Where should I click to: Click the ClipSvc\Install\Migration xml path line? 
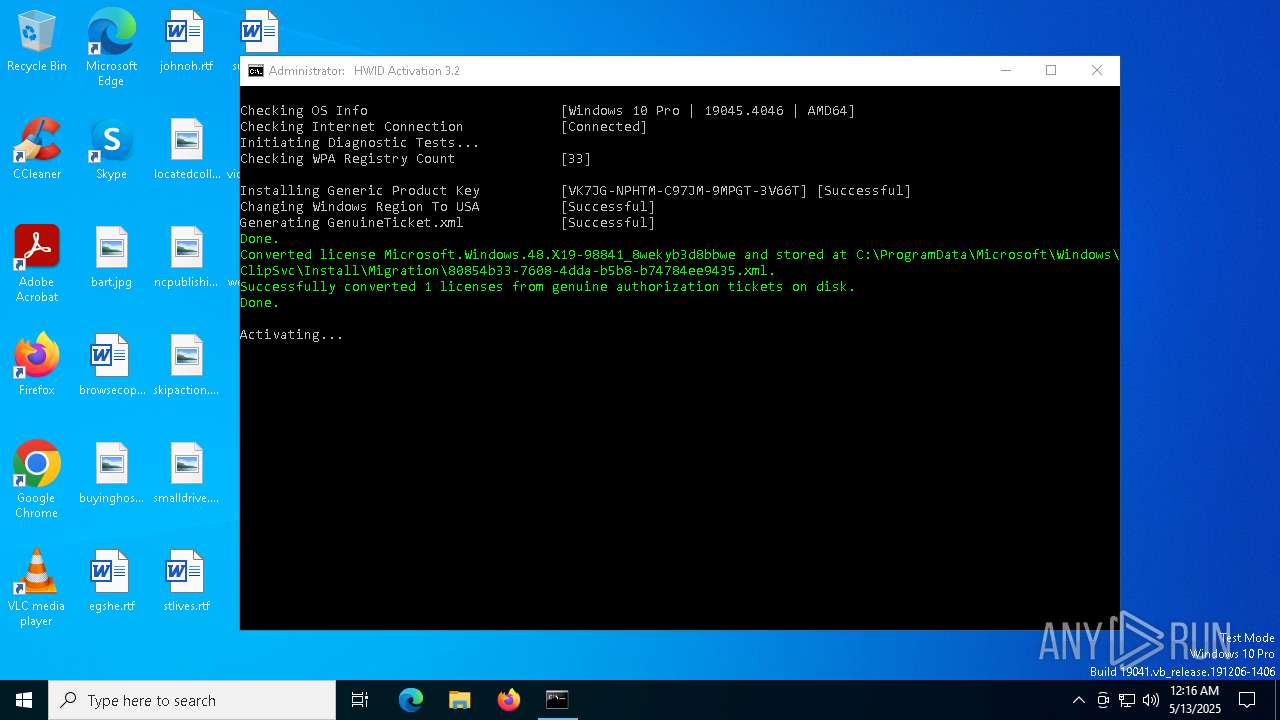point(508,271)
